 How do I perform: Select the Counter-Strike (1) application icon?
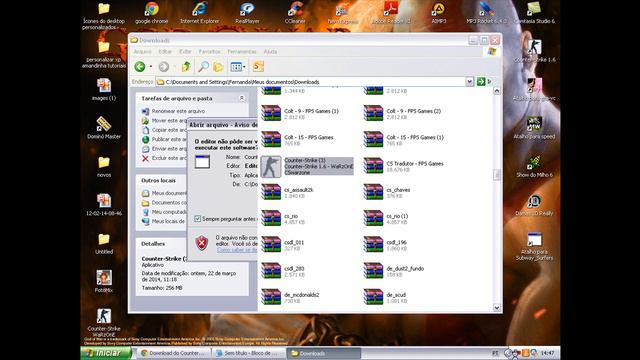point(271,167)
